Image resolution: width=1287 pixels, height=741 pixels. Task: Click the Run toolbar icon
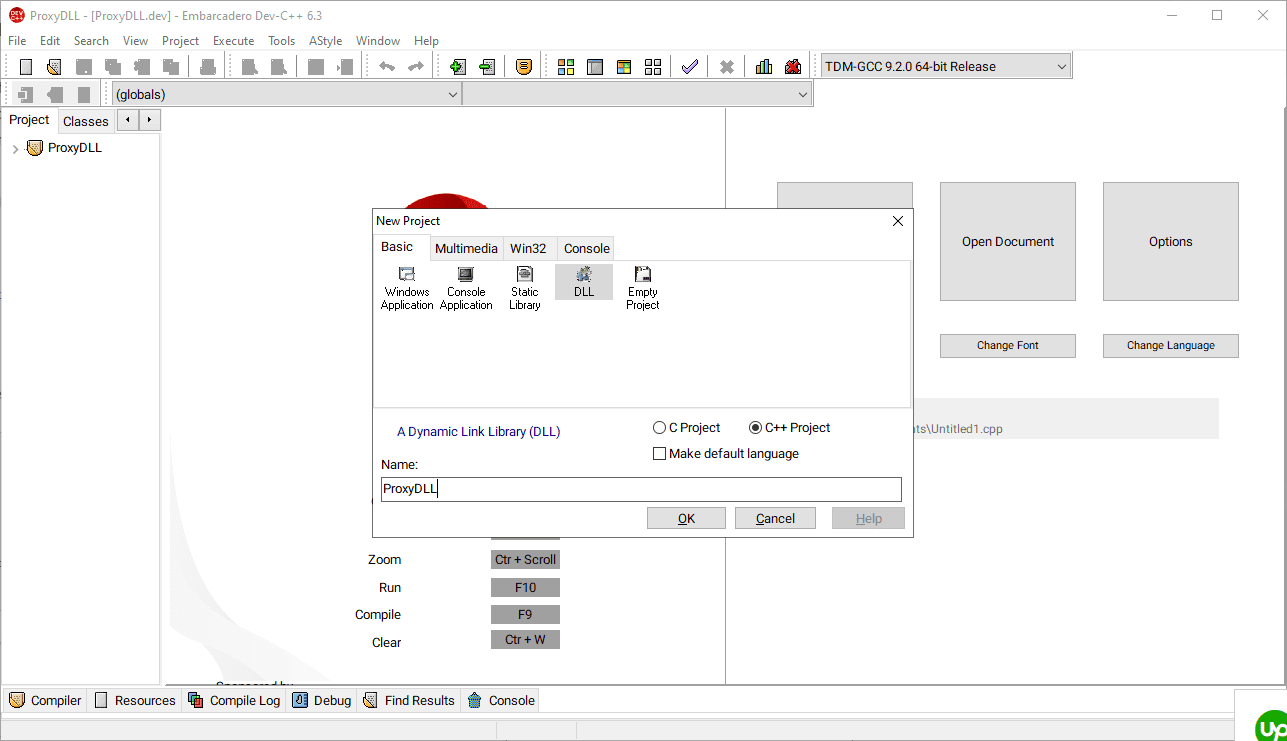click(x=595, y=67)
